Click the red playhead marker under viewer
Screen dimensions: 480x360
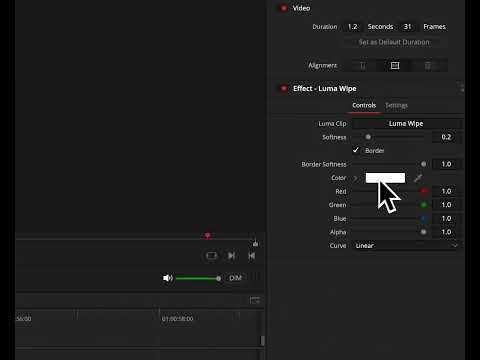click(x=208, y=236)
